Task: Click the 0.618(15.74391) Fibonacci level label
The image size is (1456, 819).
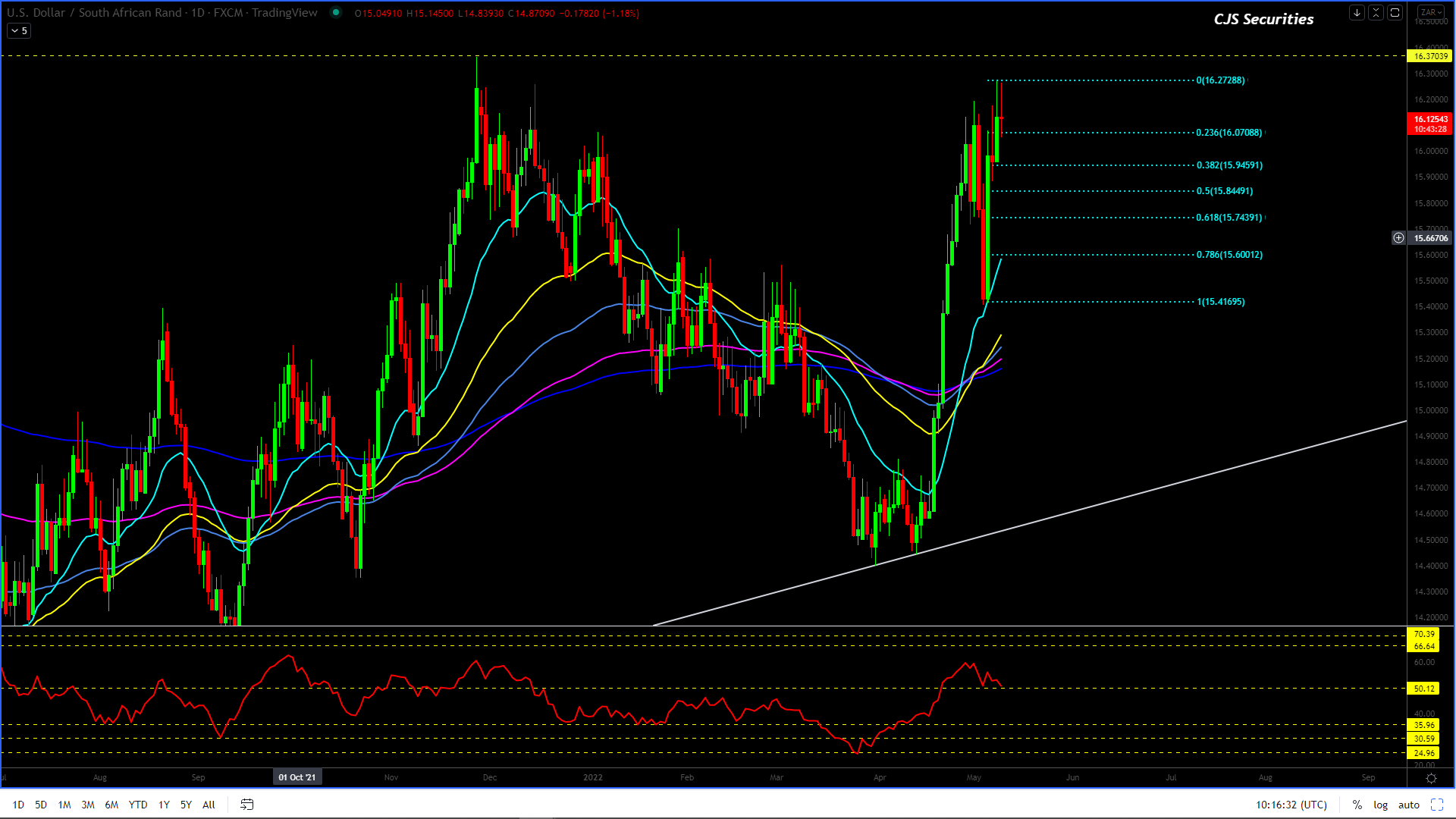Action: click(1228, 218)
